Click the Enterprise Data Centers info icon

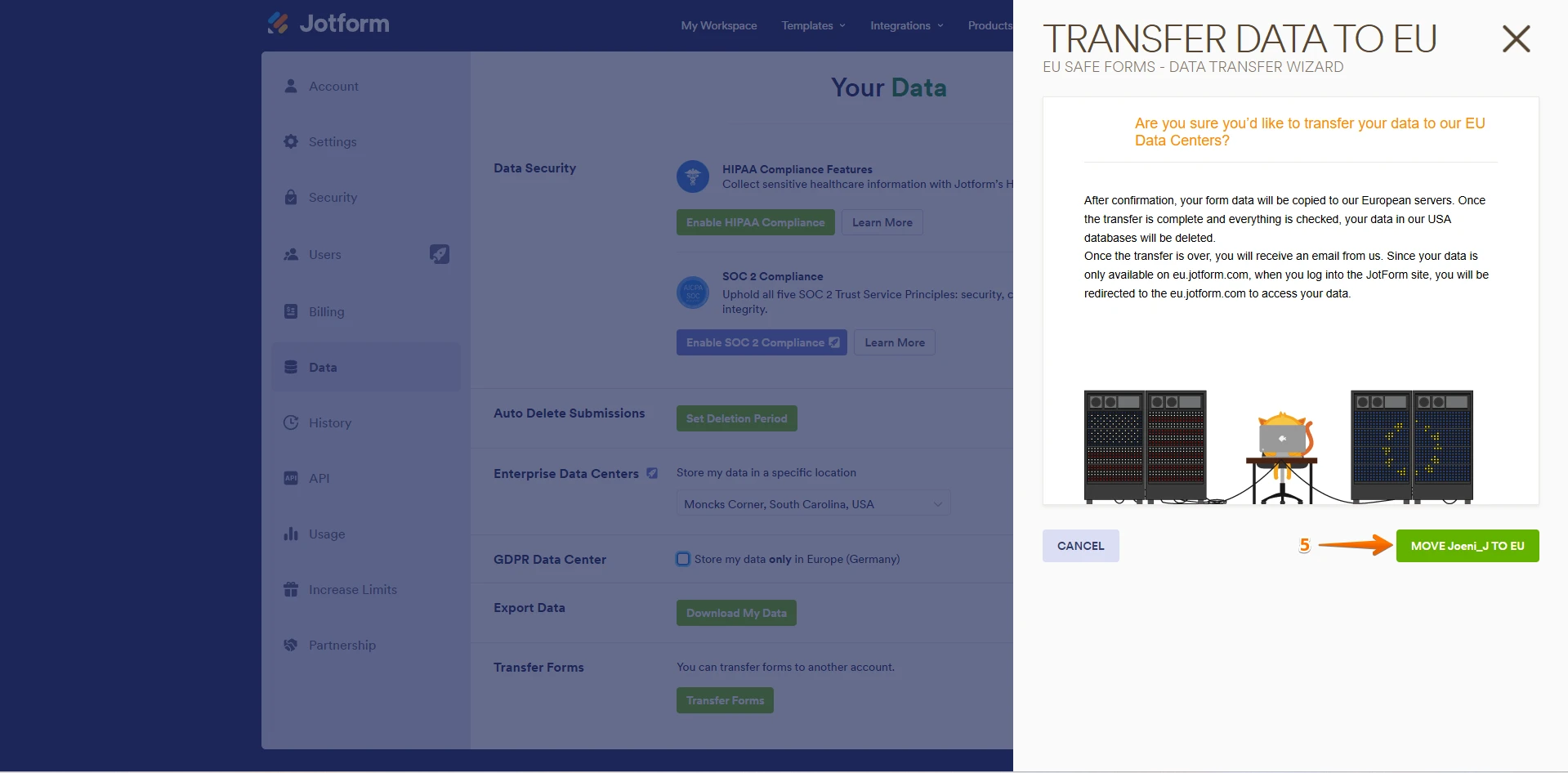tap(652, 473)
